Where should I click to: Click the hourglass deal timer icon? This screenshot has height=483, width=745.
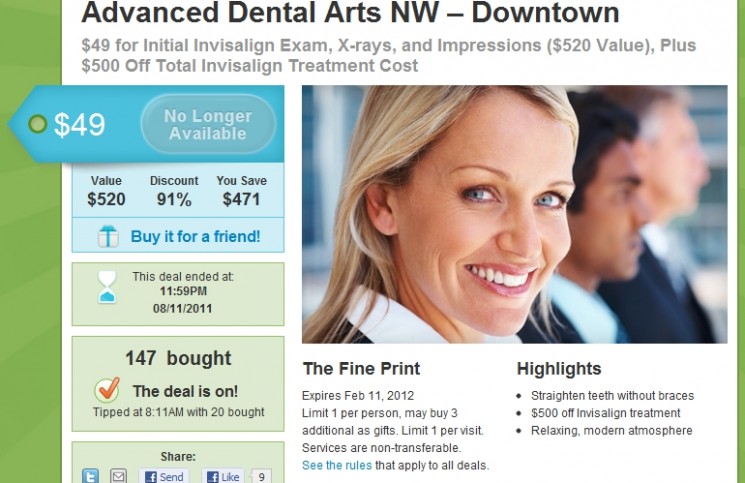(x=107, y=287)
